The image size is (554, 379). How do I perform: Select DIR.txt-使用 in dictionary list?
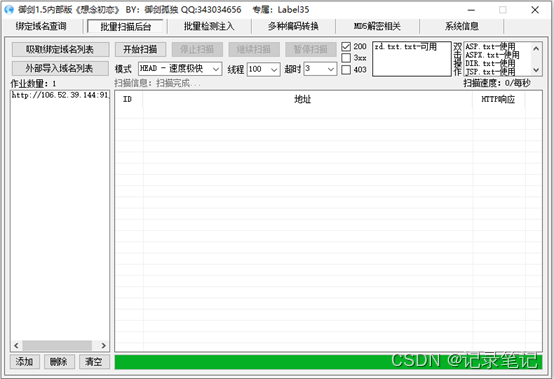tap(490, 64)
